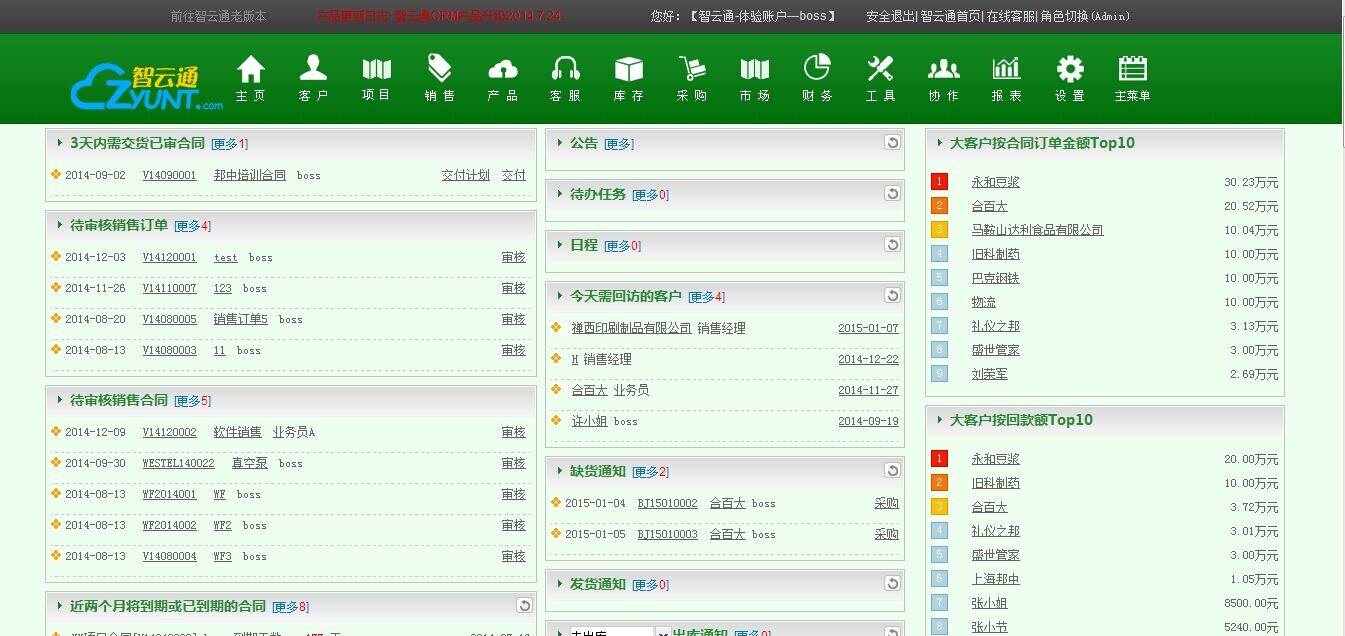
Task: Collapse the 待审核销售合同 section triangle
Action: tap(60, 400)
